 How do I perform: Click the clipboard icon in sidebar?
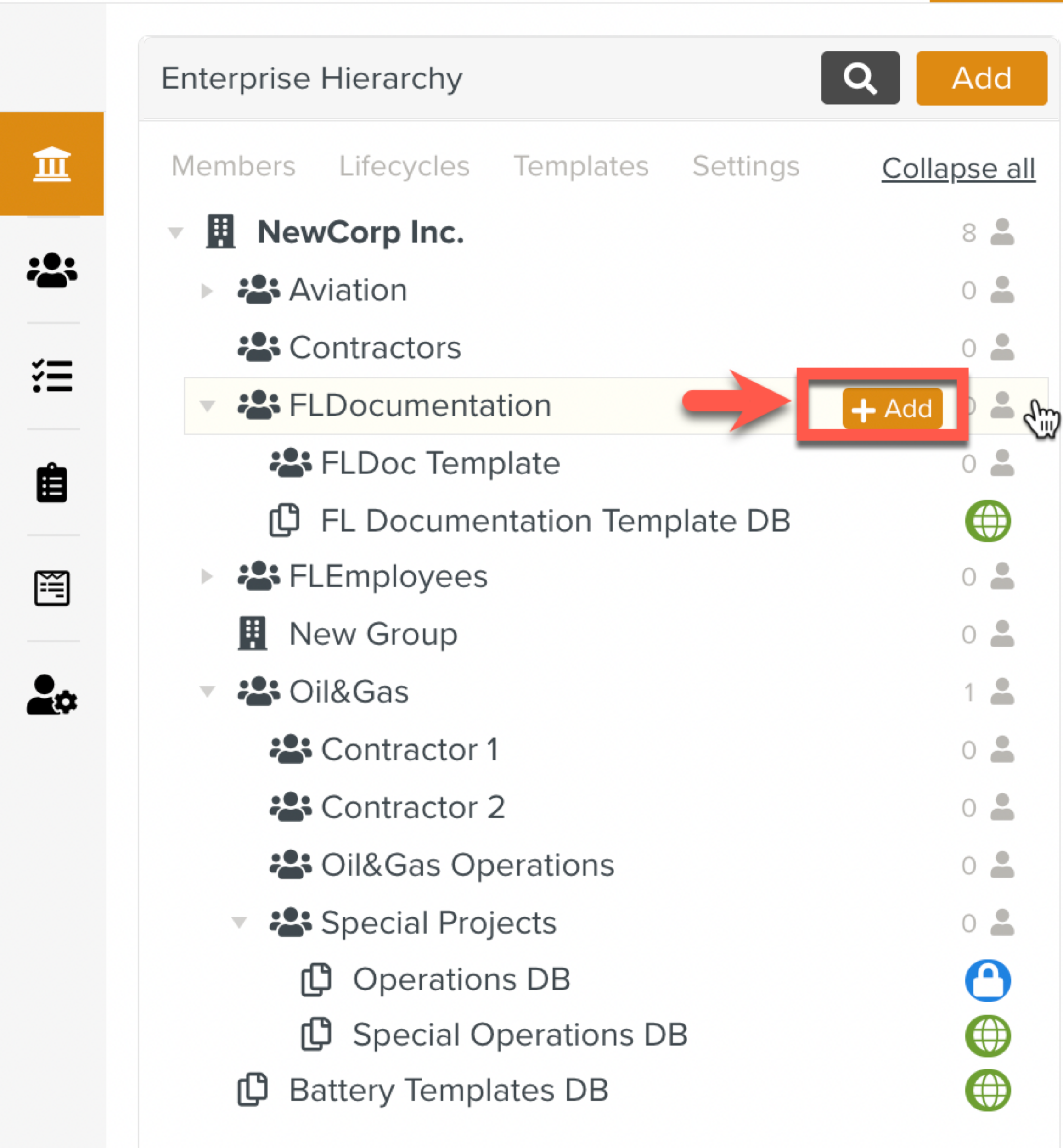click(52, 483)
